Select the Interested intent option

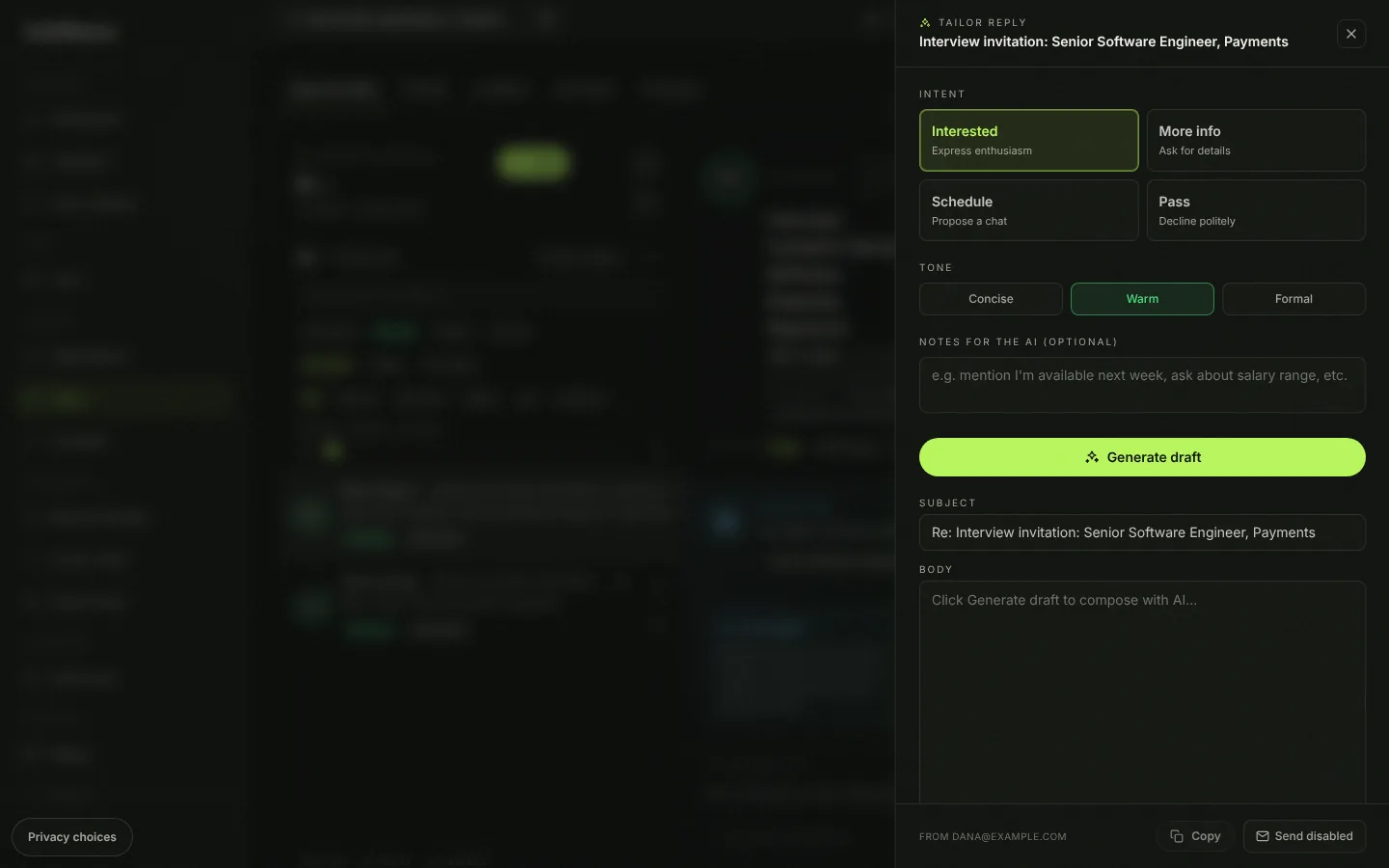(1028, 140)
